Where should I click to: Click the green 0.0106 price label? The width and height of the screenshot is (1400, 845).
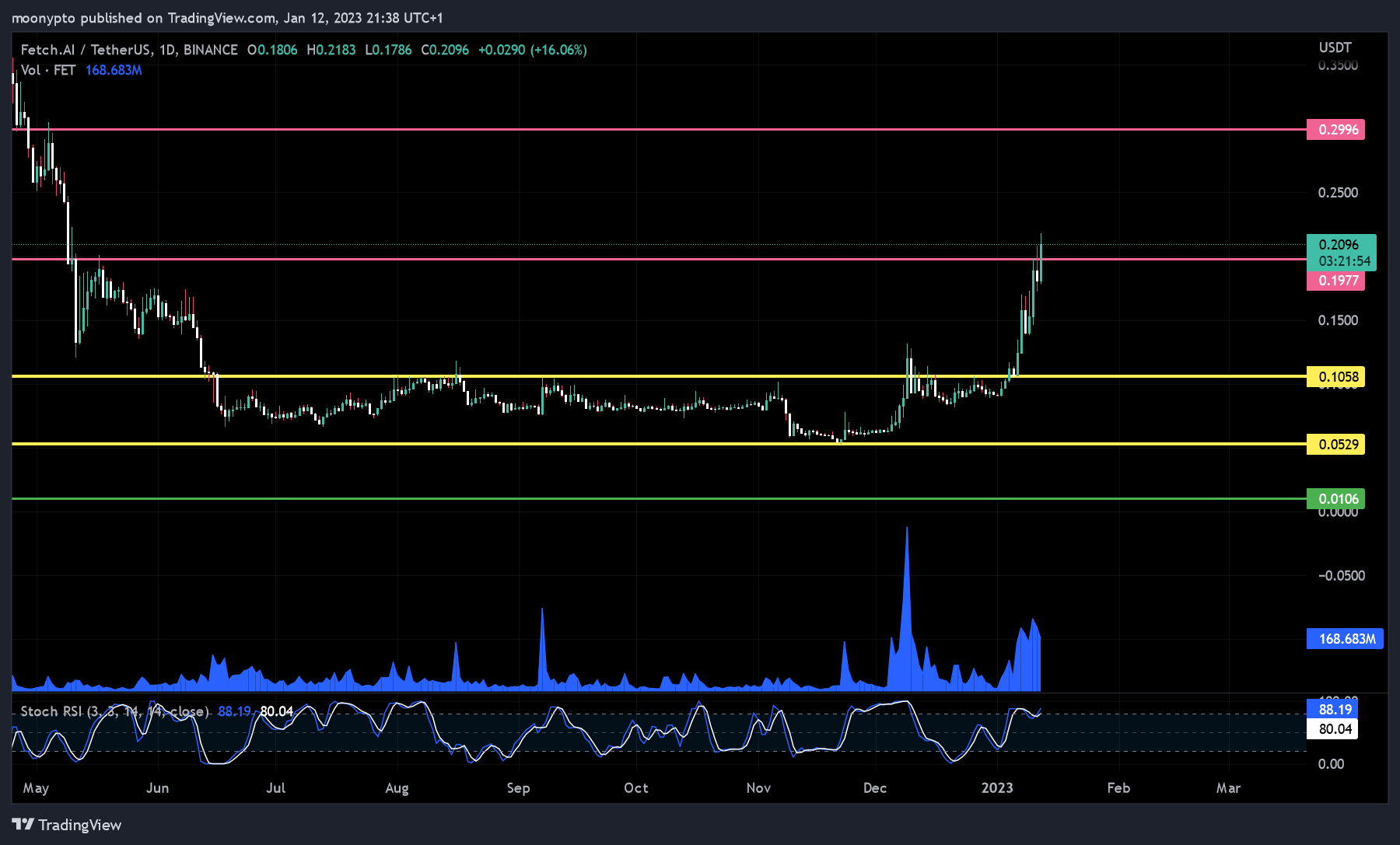click(x=1335, y=499)
